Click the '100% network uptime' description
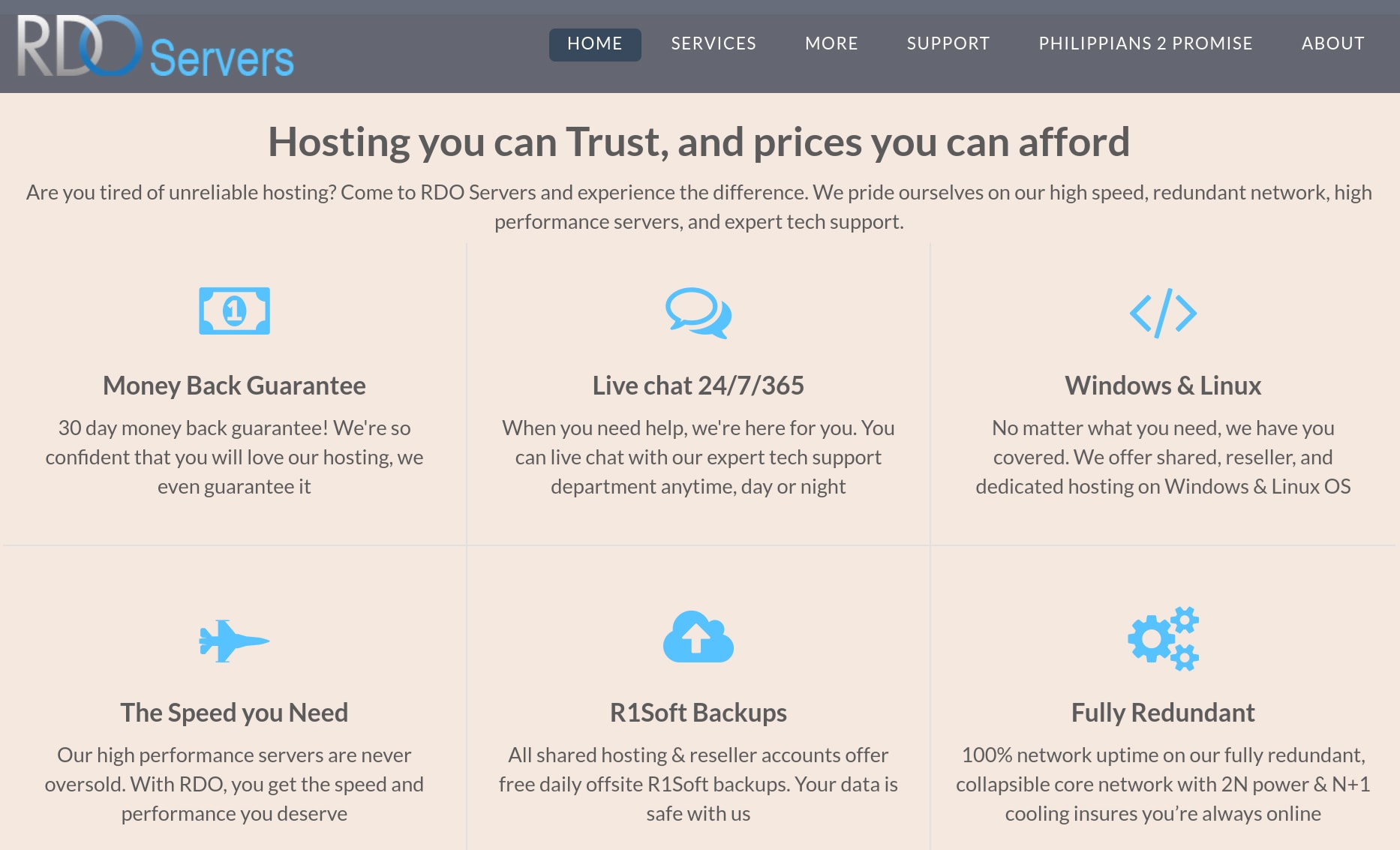The image size is (1400, 850). 1163,784
